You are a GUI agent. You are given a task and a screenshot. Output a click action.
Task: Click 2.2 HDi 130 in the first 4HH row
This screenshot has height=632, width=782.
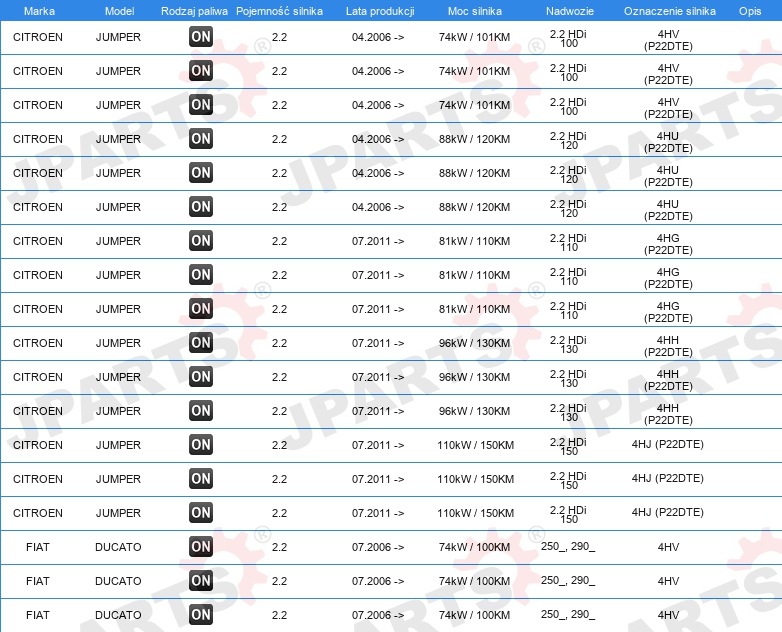[568, 345]
